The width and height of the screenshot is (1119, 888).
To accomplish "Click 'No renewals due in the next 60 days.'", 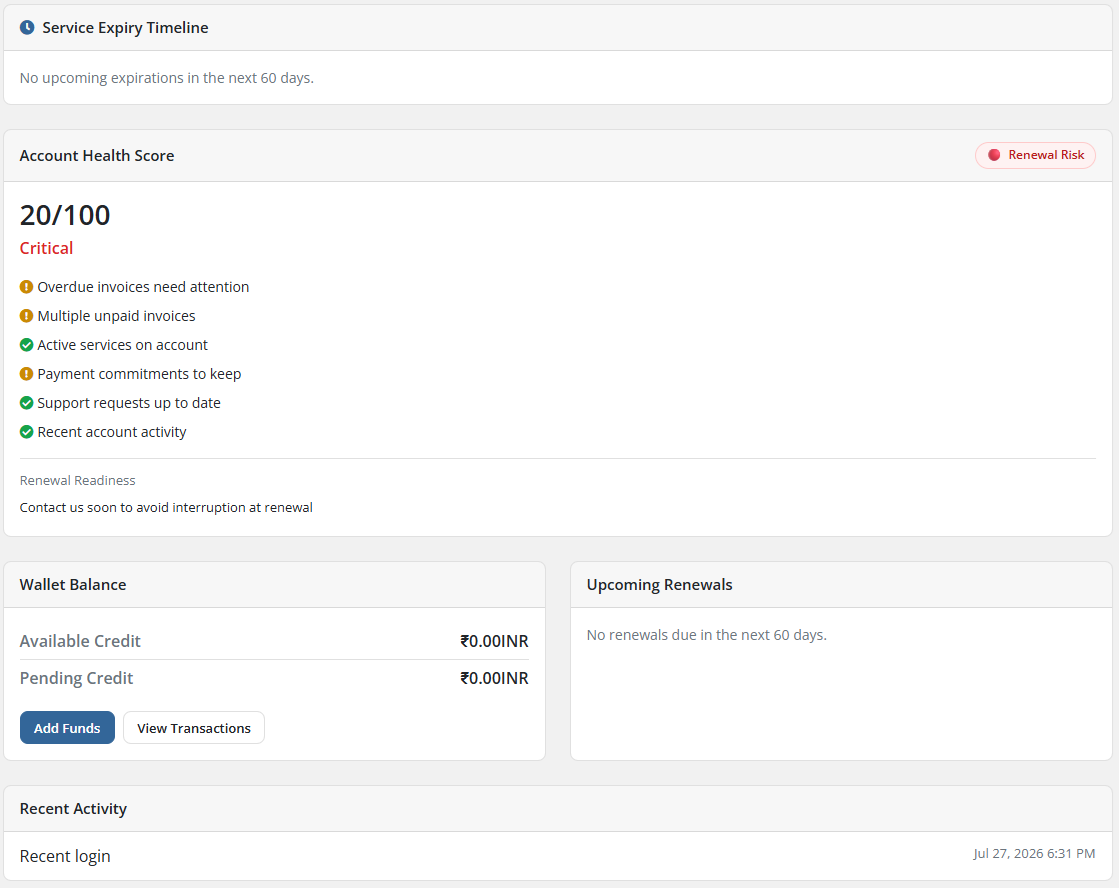I will [707, 635].
